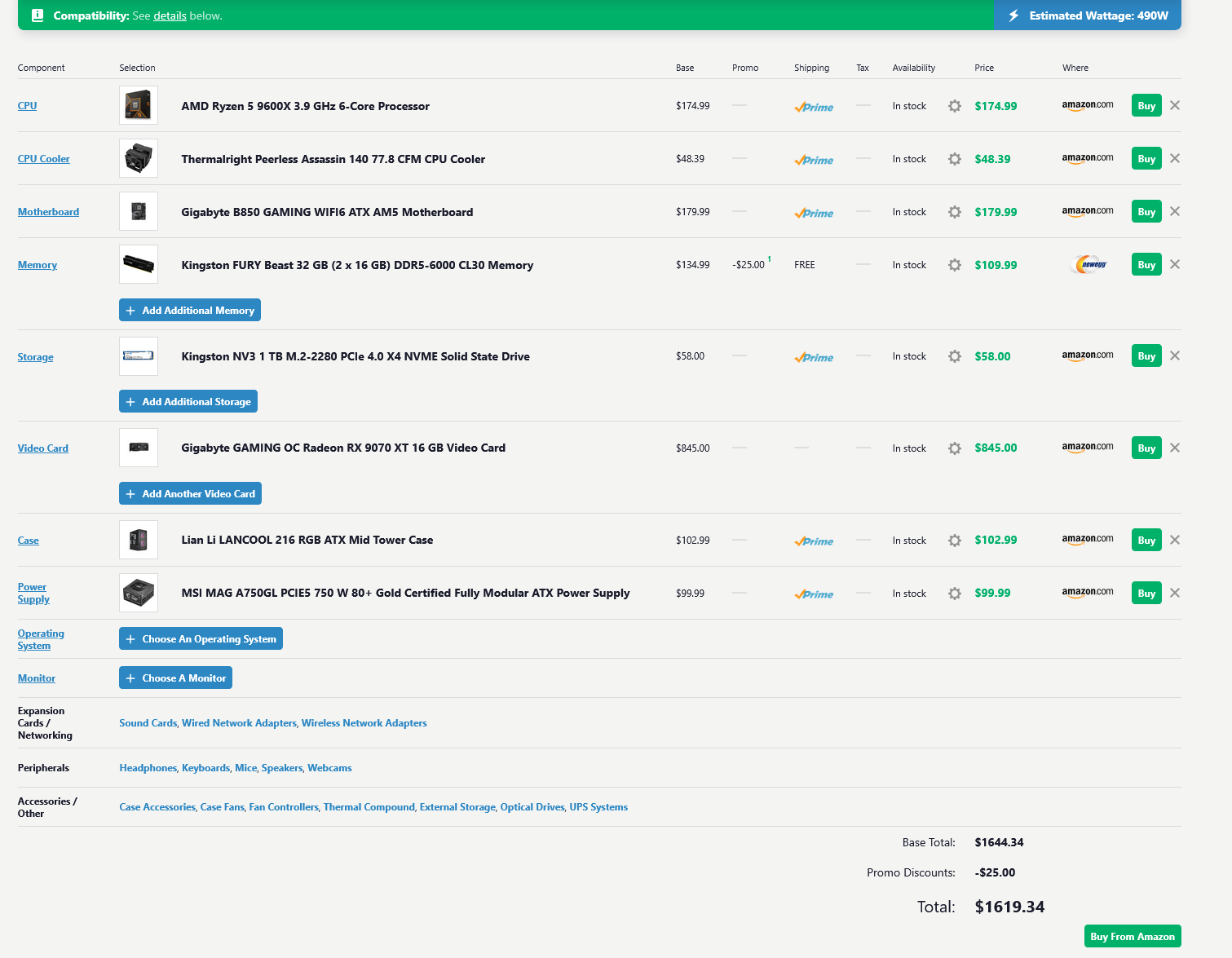Click the Buy From Amazon button
The width and height of the screenshot is (1232, 958).
(1133, 936)
